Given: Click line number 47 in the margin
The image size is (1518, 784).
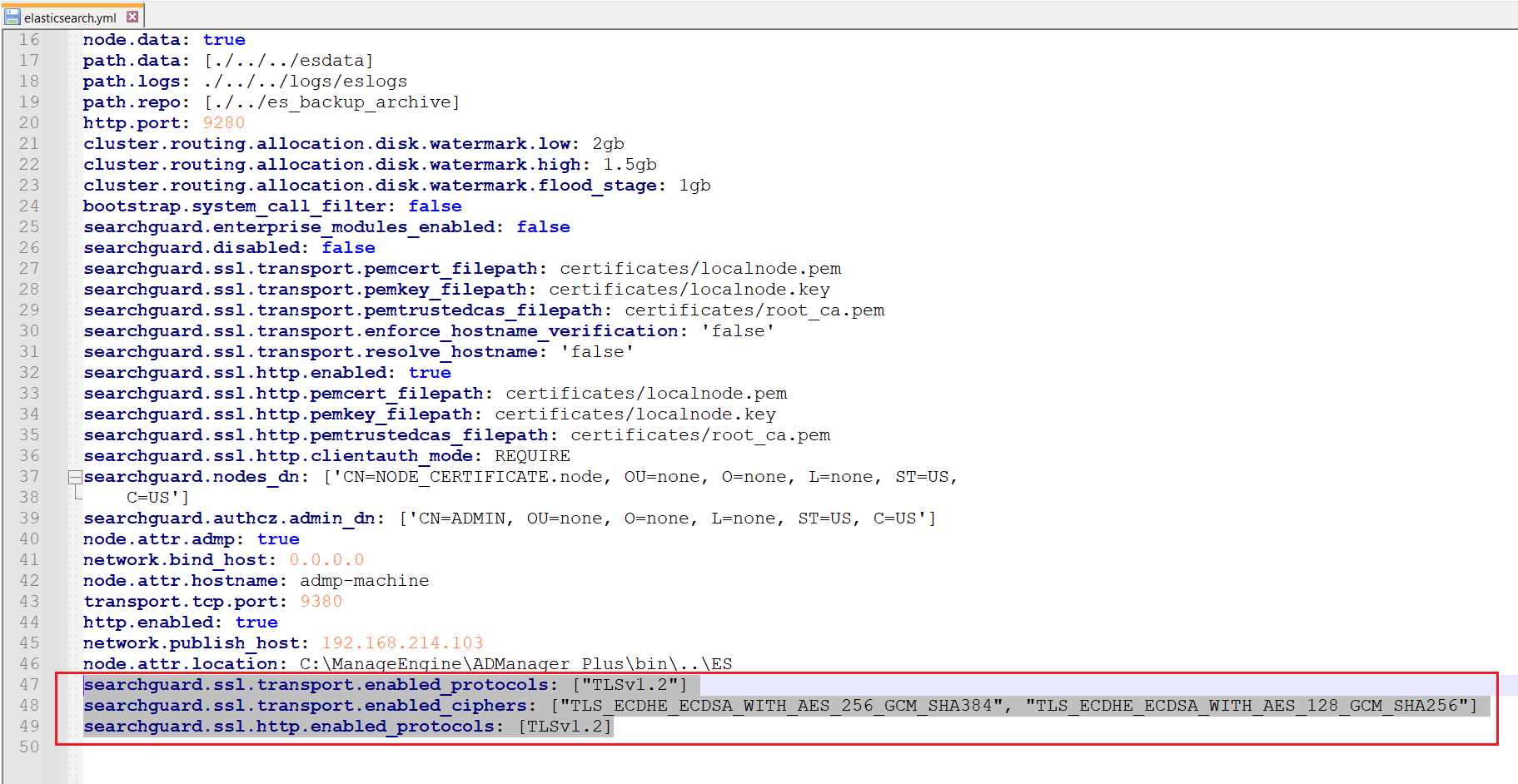Looking at the screenshot, I should click(x=28, y=684).
